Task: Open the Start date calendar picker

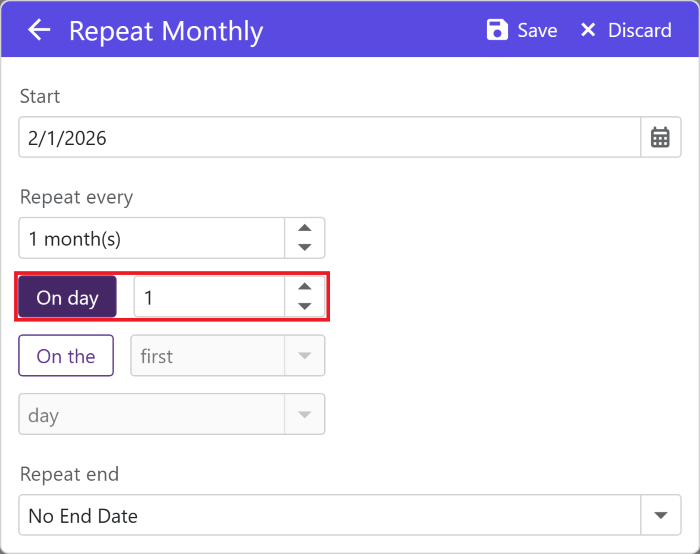Action: [x=660, y=138]
